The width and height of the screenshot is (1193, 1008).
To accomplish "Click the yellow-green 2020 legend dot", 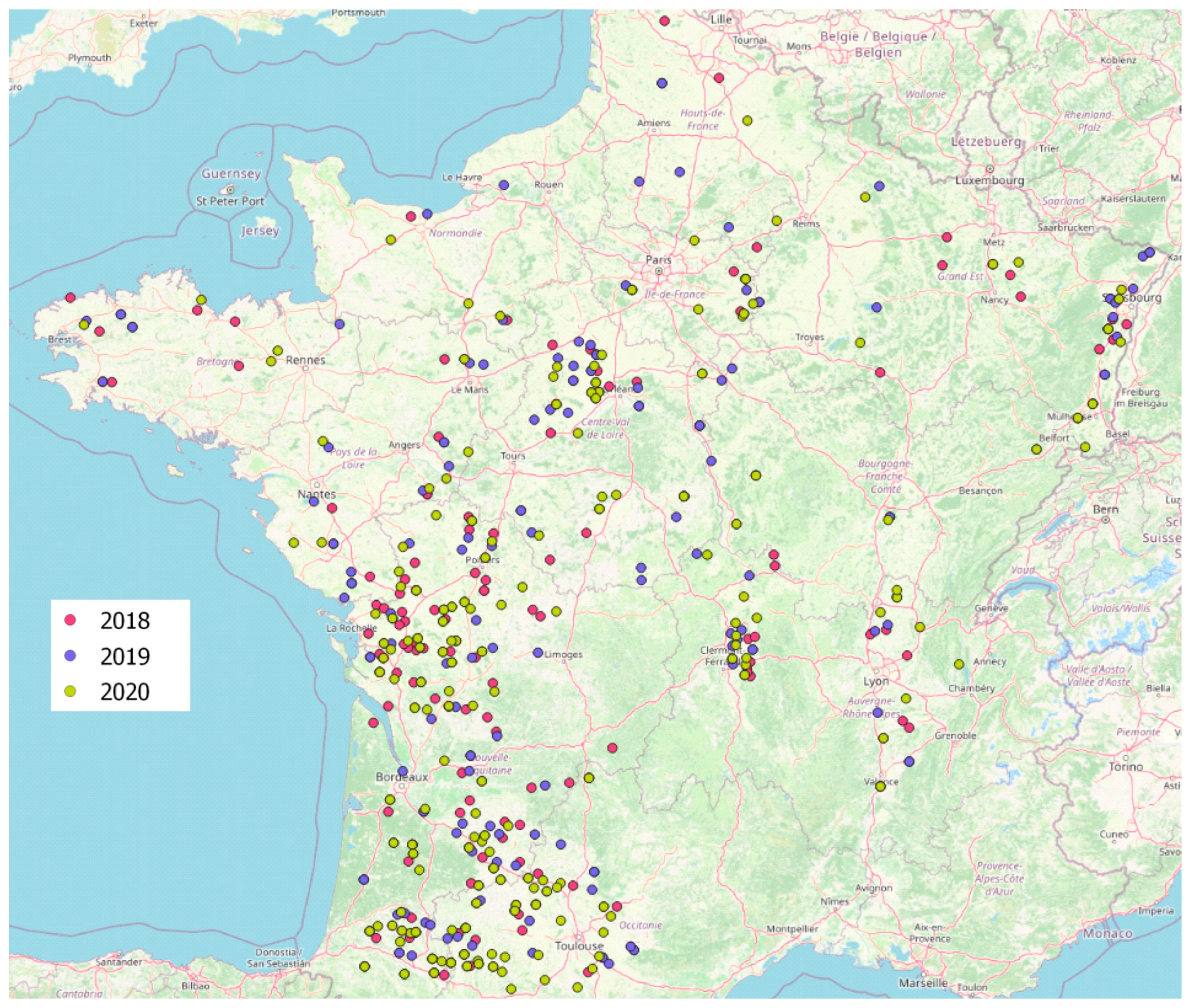I will click(x=71, y=691).
